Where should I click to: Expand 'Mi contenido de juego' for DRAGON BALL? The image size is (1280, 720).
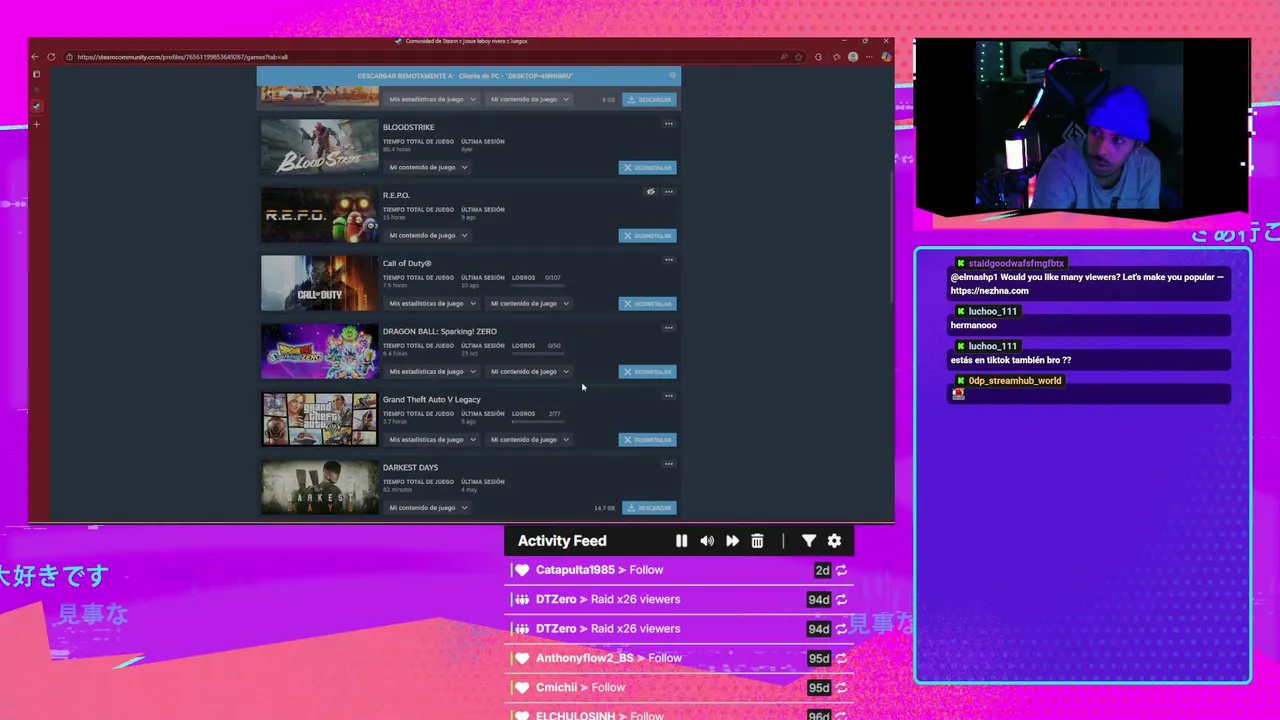[x=530, y=371]
